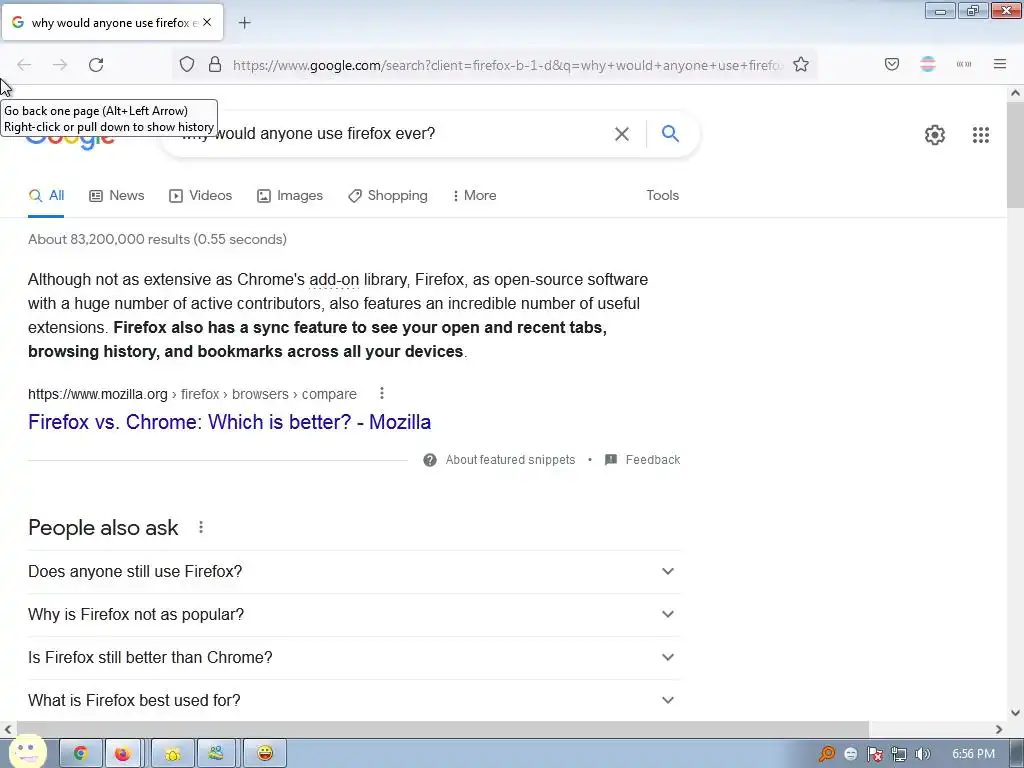Expand 'Why is Firefox not as popular?'
The image size is (1024, 768).
pos(354,615)
